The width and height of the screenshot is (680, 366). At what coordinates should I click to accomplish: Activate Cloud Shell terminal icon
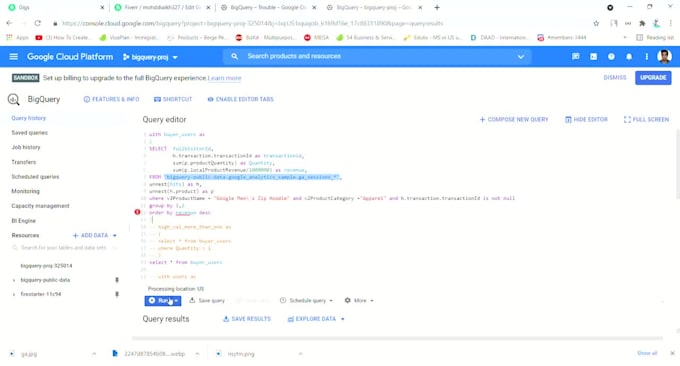pyautogui.click(x=593, y=57)
